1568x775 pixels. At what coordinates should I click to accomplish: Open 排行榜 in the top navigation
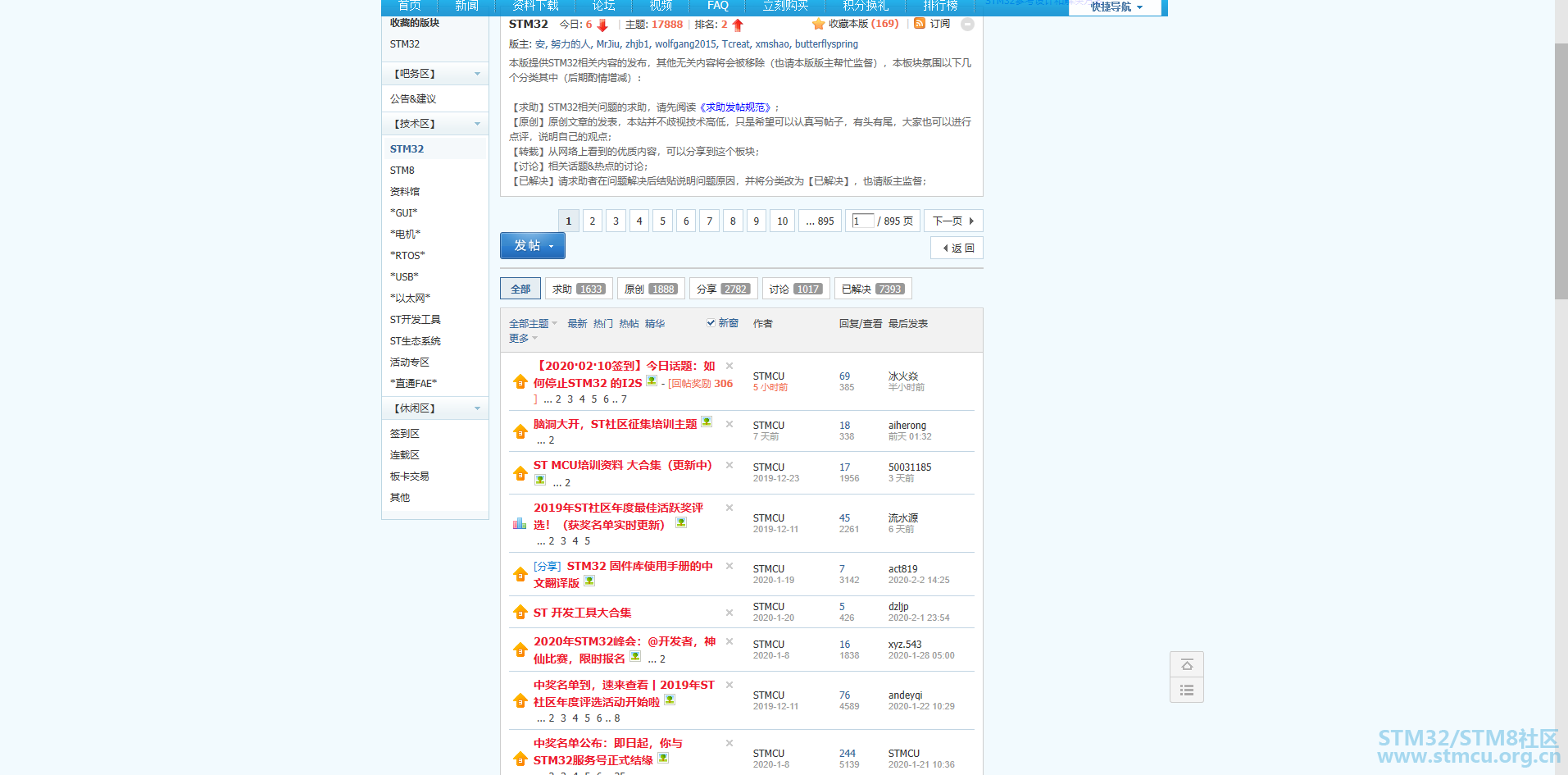940,6
